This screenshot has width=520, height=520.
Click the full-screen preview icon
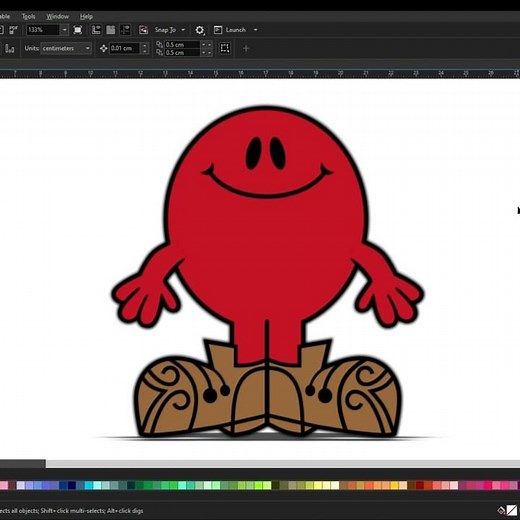pos(78,30)
